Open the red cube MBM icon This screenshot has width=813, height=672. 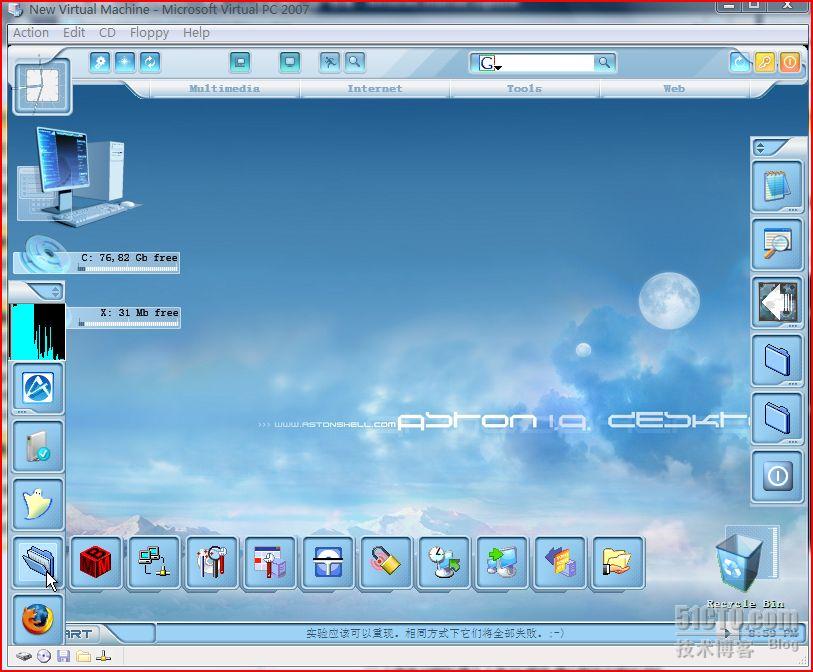coord(96,563)
